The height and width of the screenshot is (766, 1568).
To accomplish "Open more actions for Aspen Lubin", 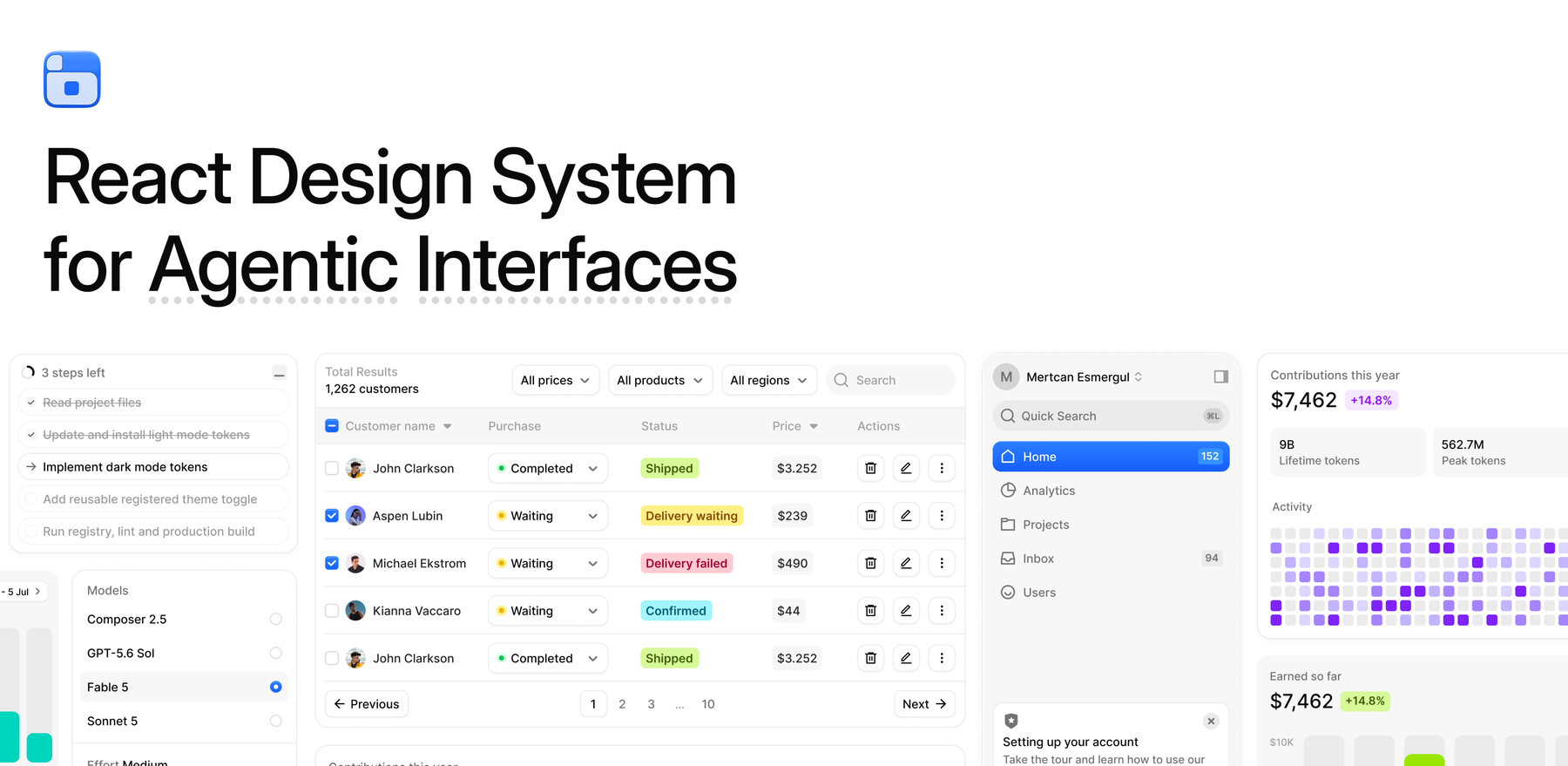I will click(x=942, y=516).
